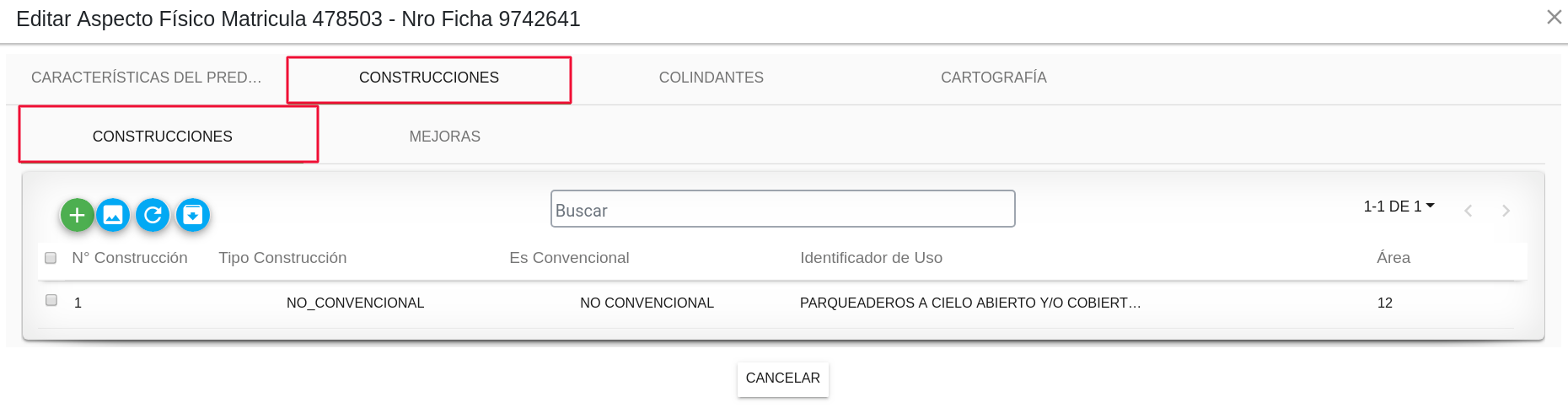Sort by the Área column header
Screen dimensions: 1568x413
click(1393, 258)
